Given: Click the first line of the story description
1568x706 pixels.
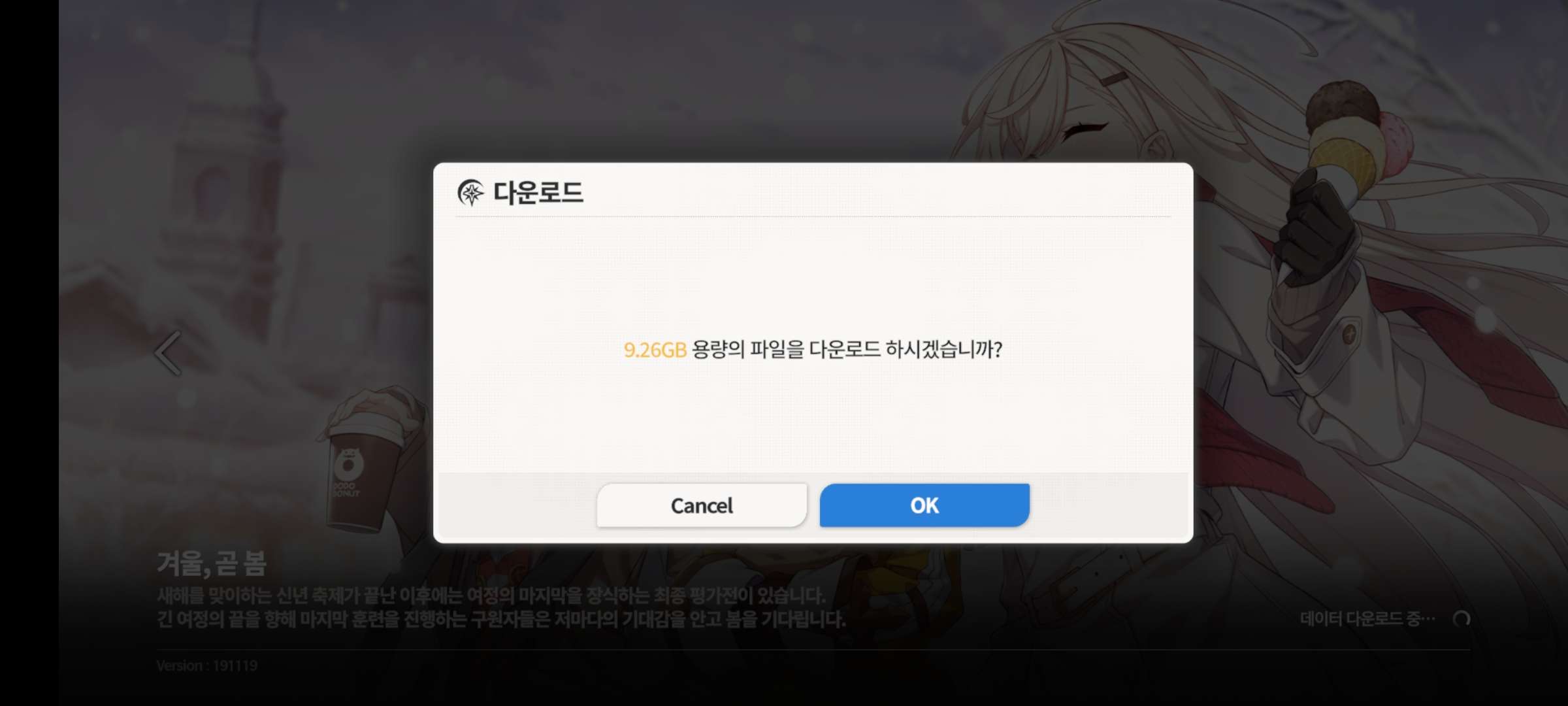Looking at the screenshot, I should [491, 596].
